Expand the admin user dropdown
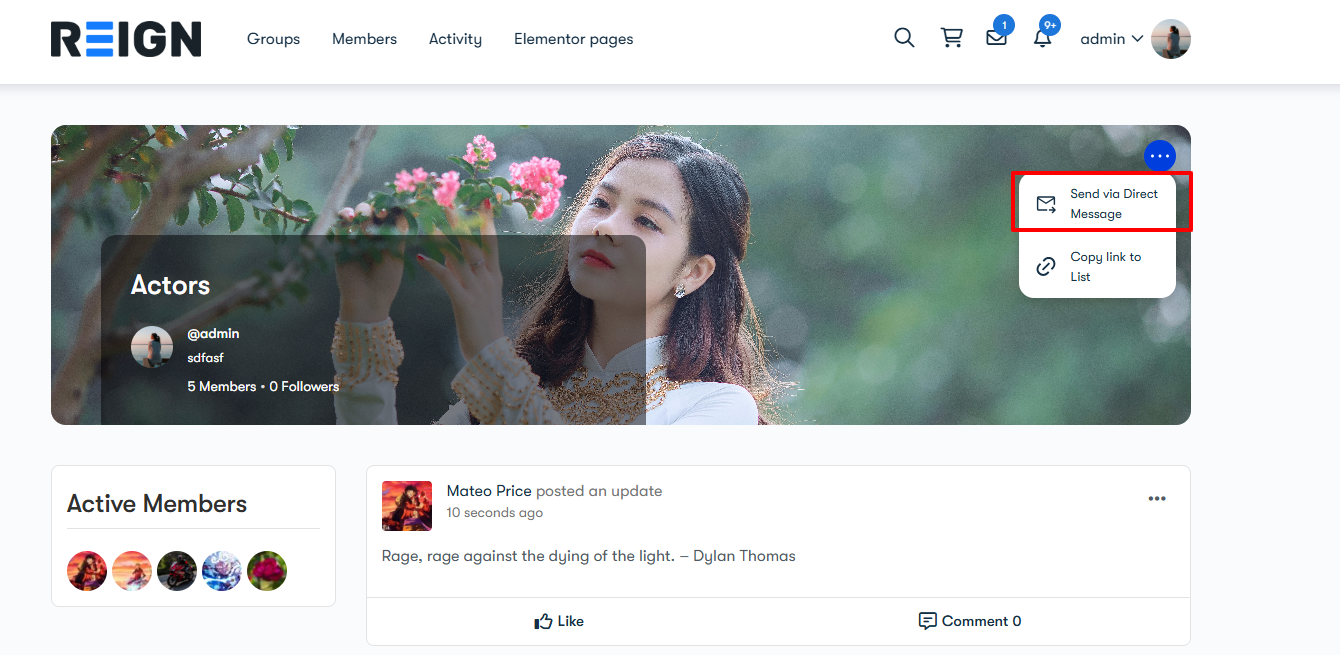Image resolution: width=1340 pixels, height=655 pixels. [x=1111, y=39]
